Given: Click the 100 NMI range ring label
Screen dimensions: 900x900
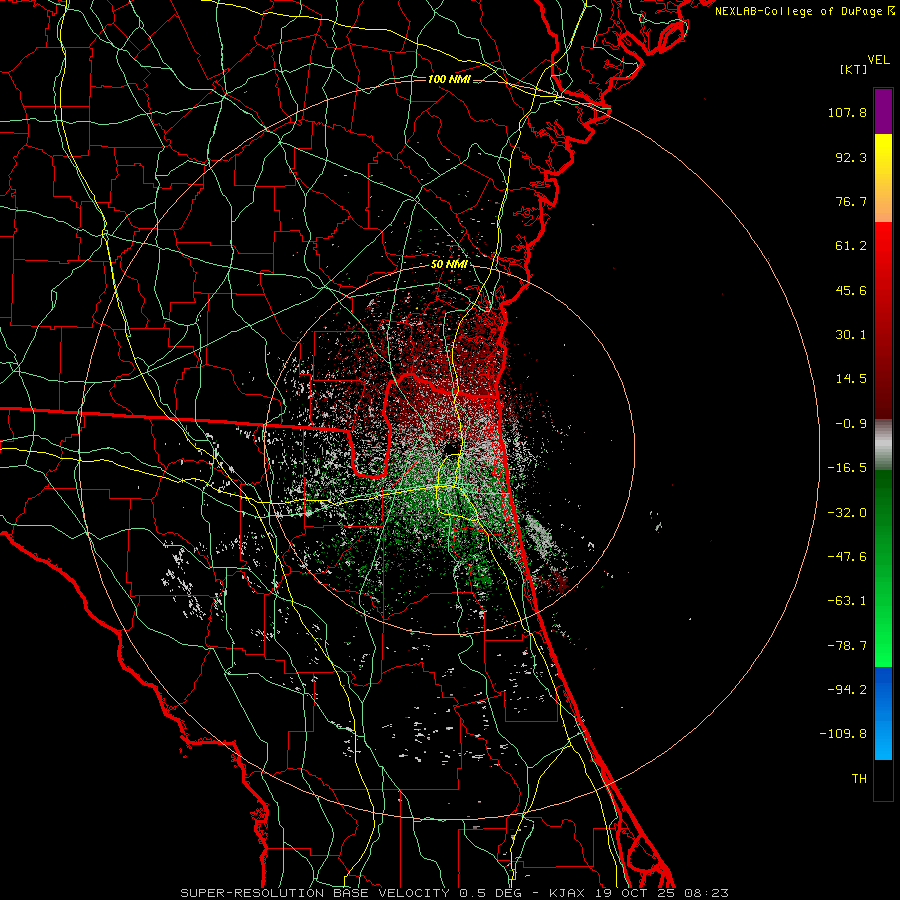Looking at the screenshot, I should 449,79.
